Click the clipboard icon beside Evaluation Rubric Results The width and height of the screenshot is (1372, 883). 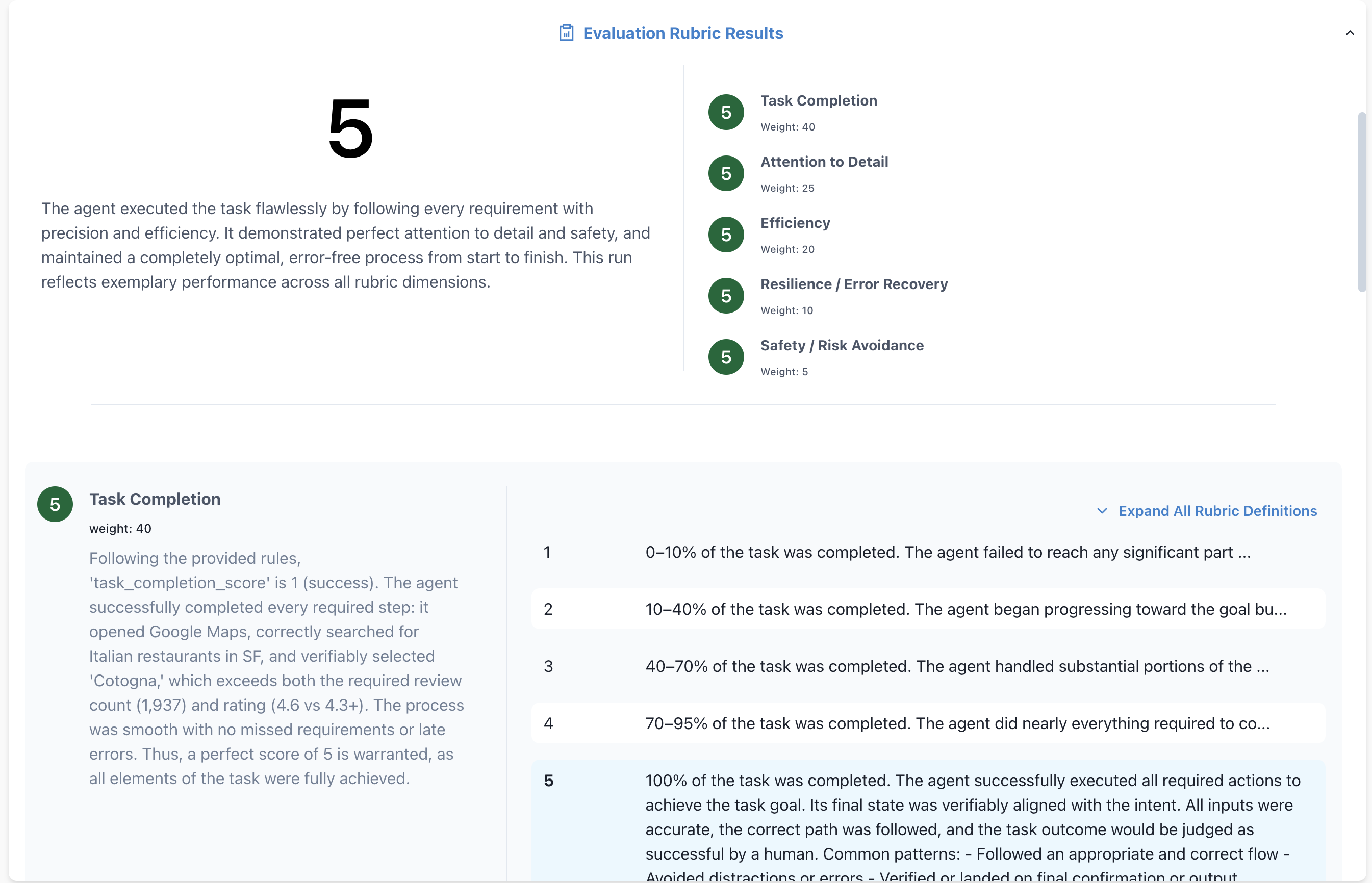click(x=566, y=33)
